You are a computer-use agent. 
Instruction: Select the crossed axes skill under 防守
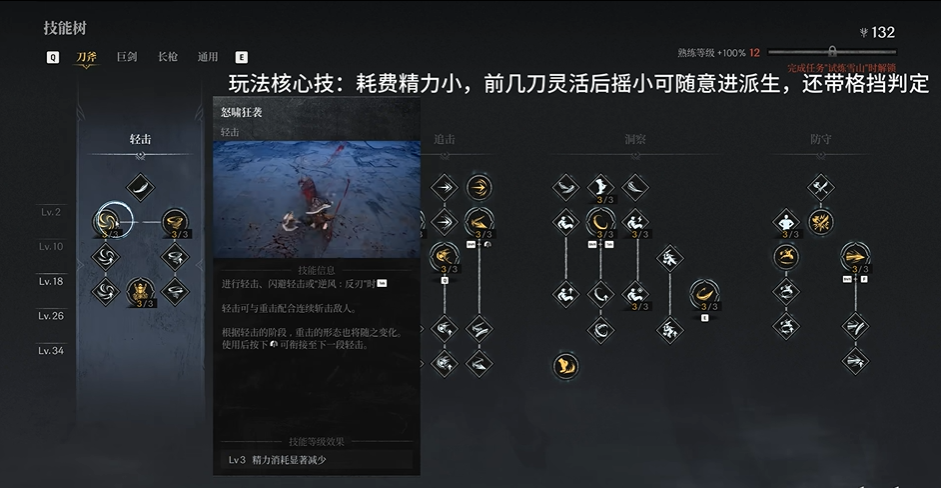[820, 187]
